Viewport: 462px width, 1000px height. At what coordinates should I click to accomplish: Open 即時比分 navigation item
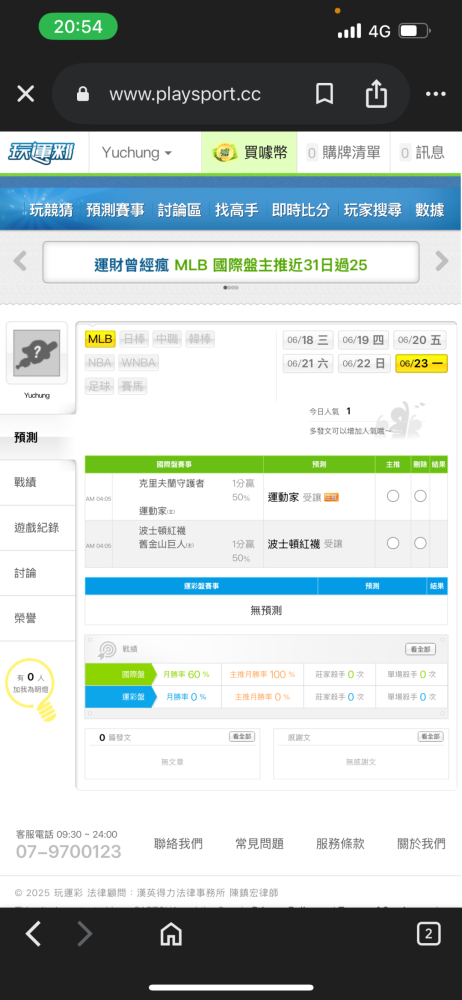tap(301, 210)
